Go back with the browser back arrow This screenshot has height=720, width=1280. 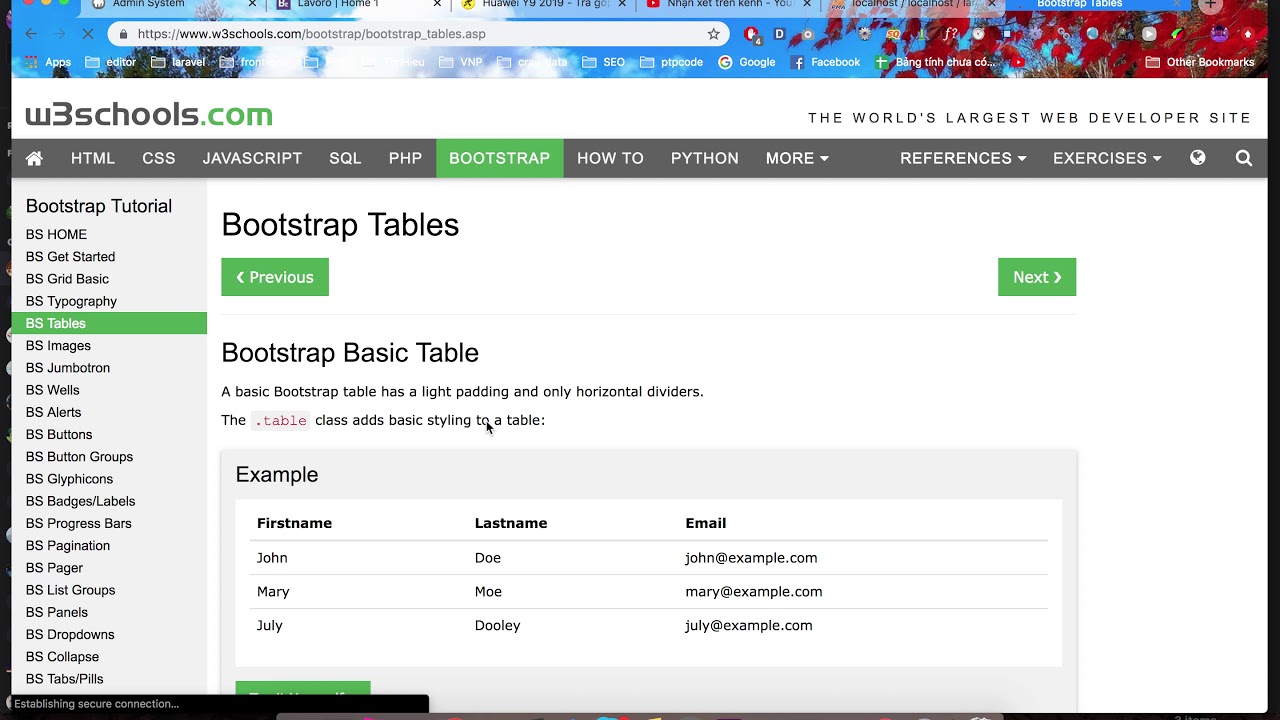(x=31, y=34)
